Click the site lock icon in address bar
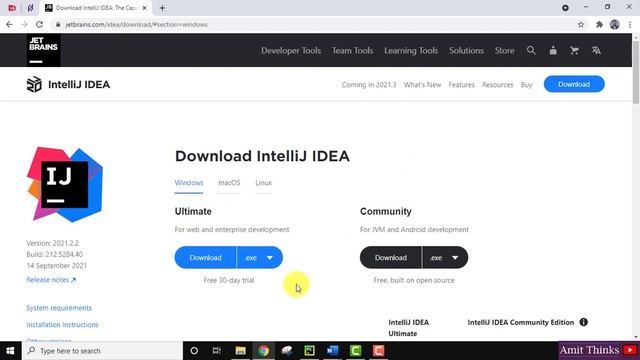 [58, 24]
